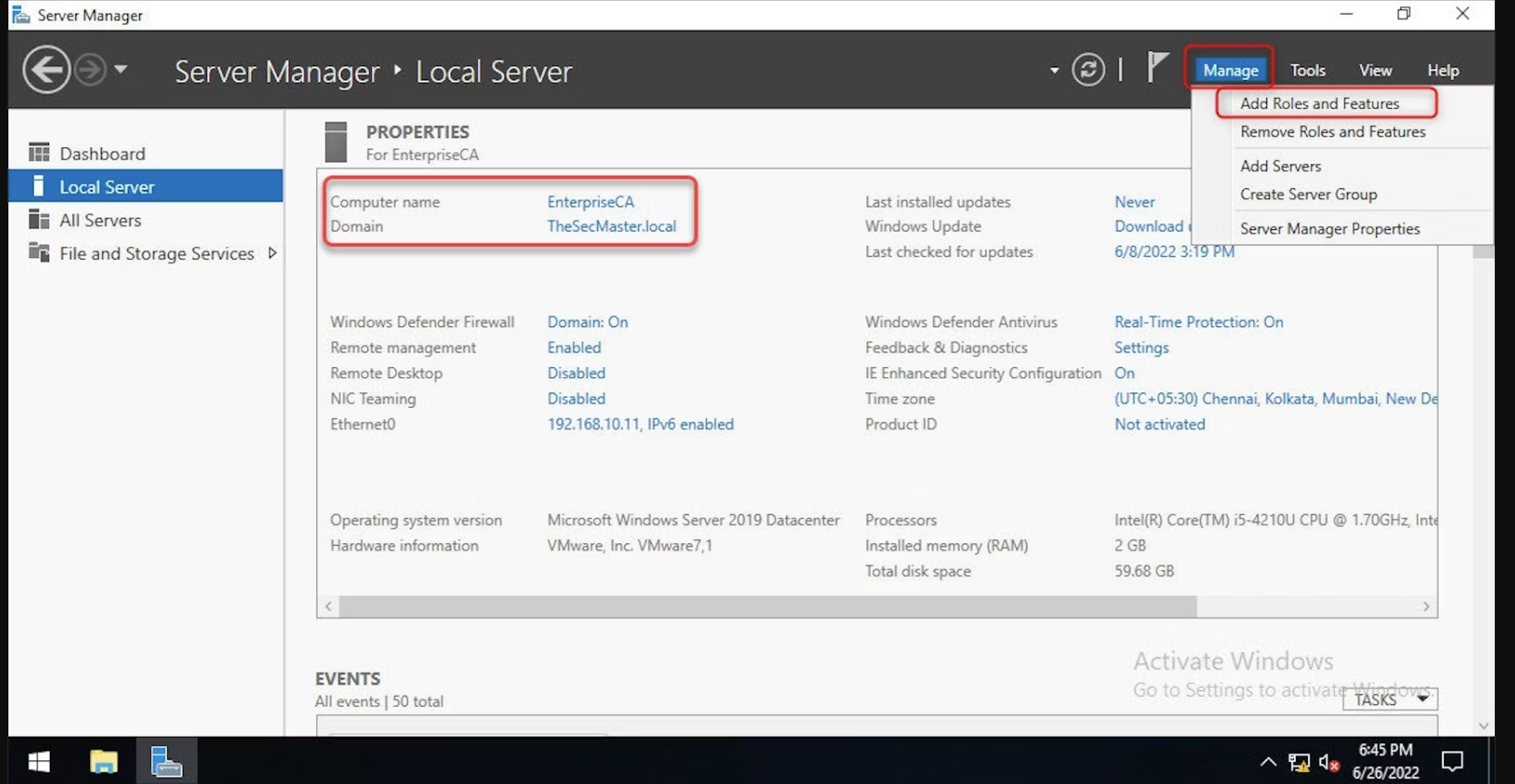Choose Add Roles and Features

(1320, 104)
